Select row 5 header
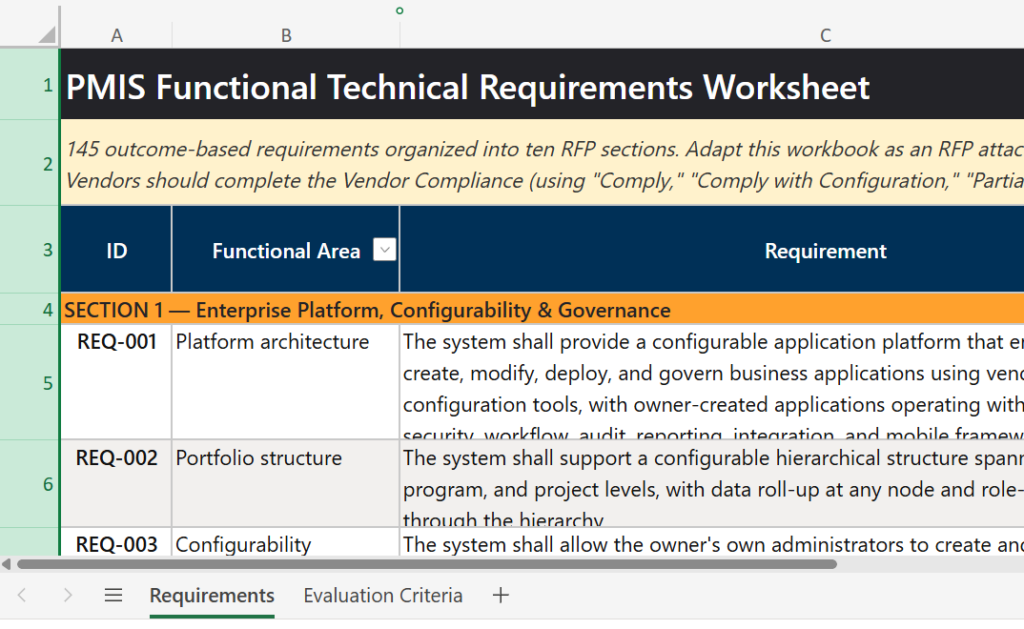This screenshot has width=1024, height=629. (x=29, y=383)
